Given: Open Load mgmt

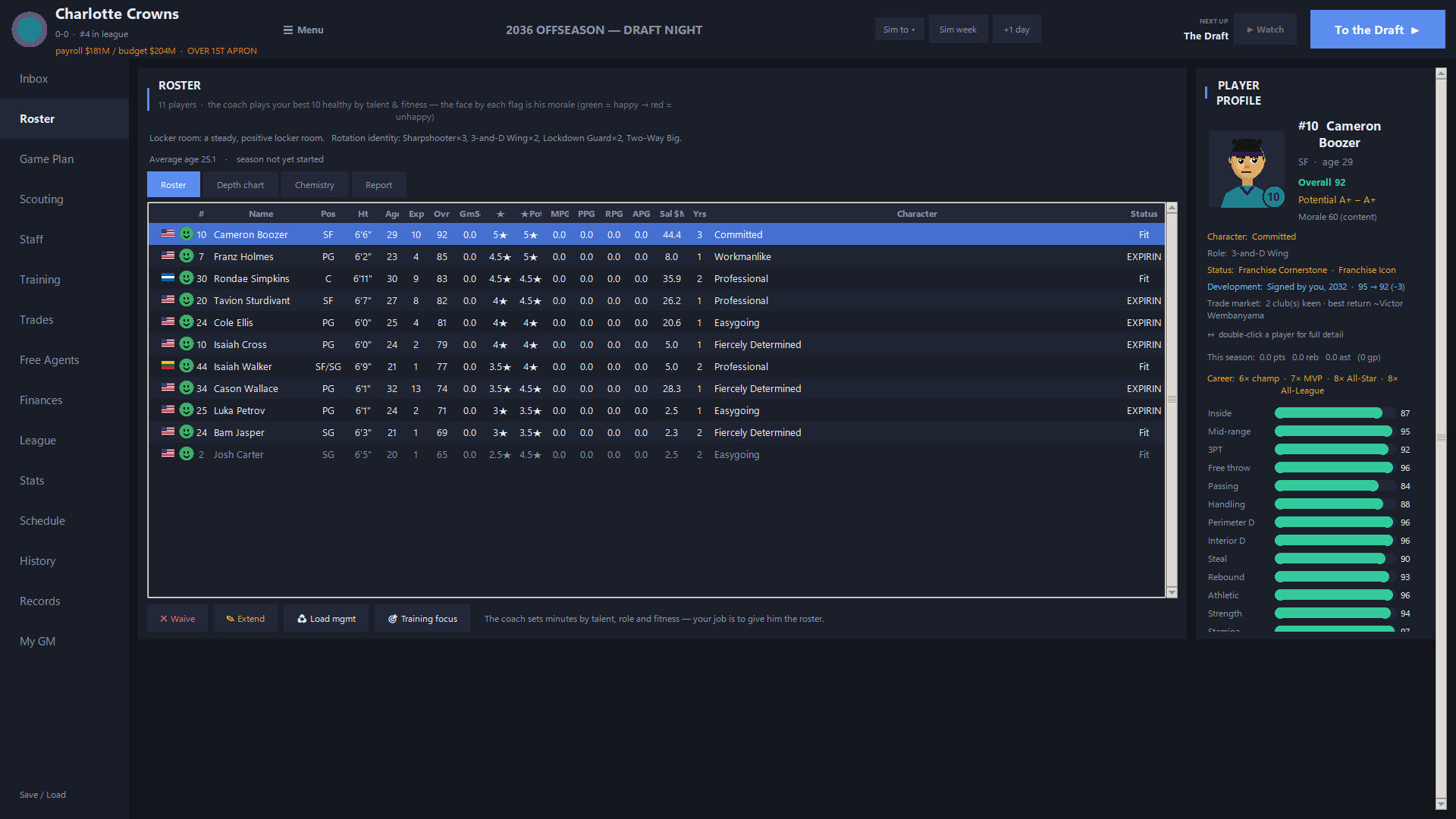Looking at the screenshot, I should (x=326, y=619).
